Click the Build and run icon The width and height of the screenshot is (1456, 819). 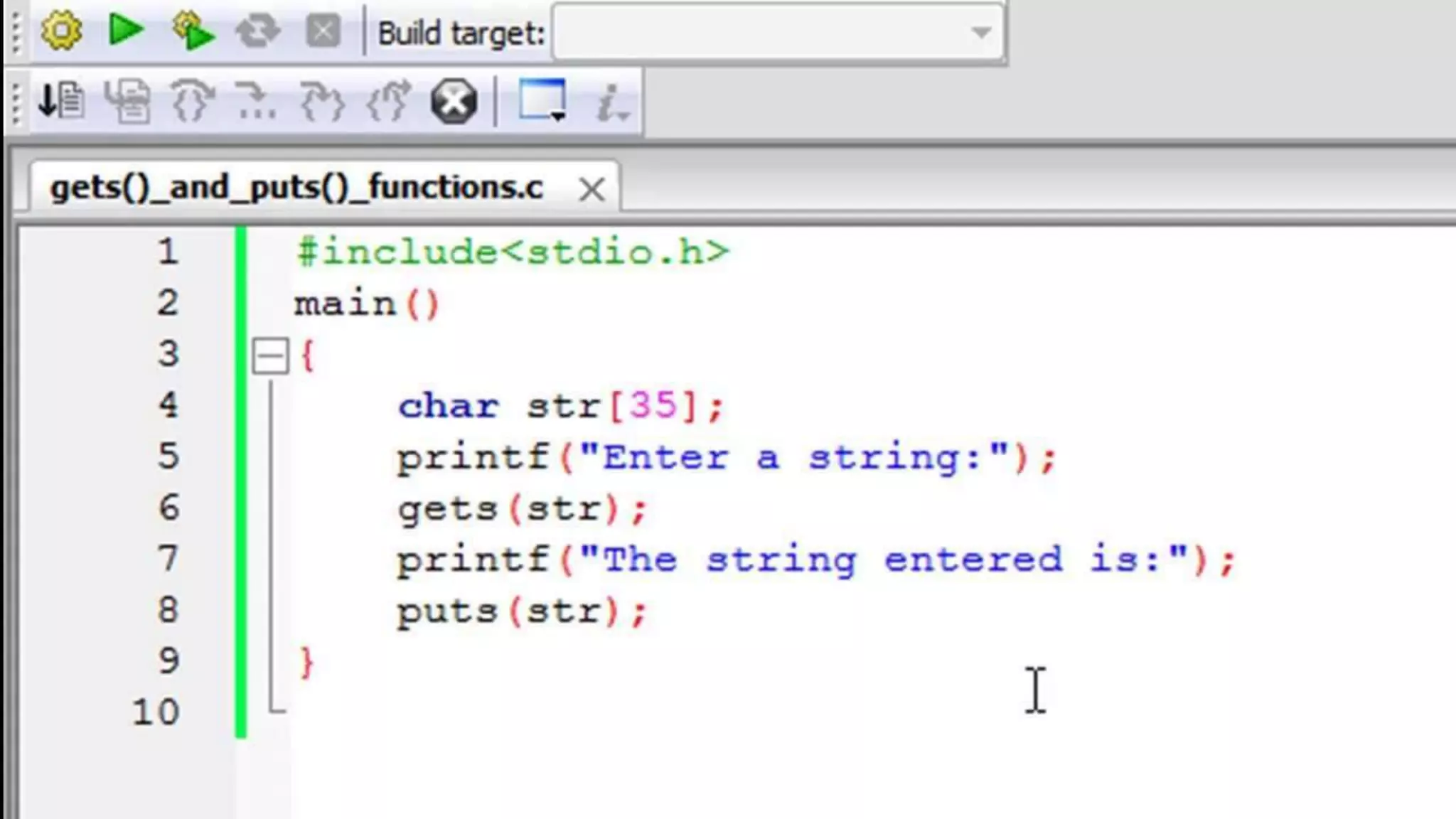coord(193,31)
